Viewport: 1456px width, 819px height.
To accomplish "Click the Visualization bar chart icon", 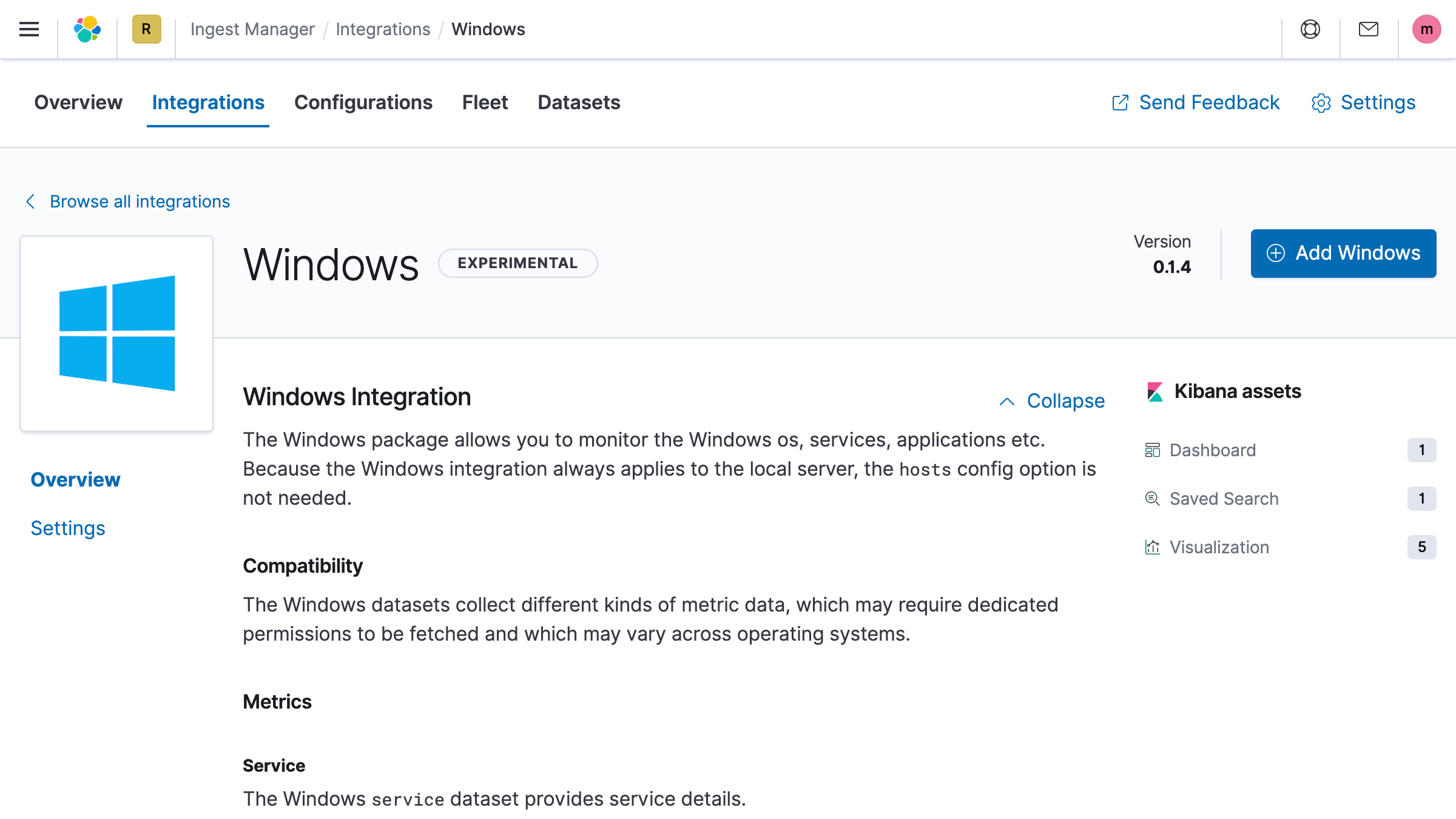I will (1153, 546).
